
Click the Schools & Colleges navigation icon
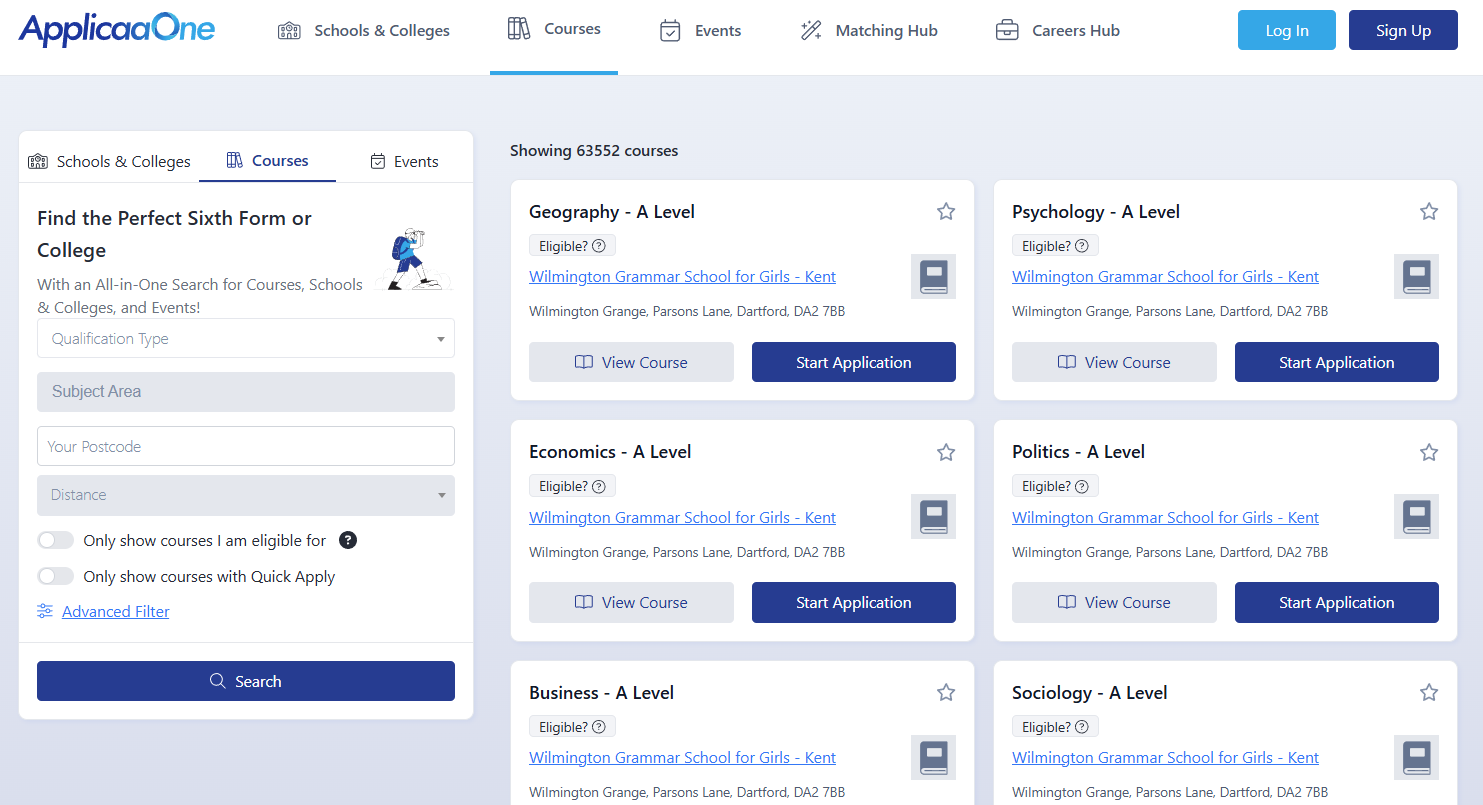coord(289,30)
